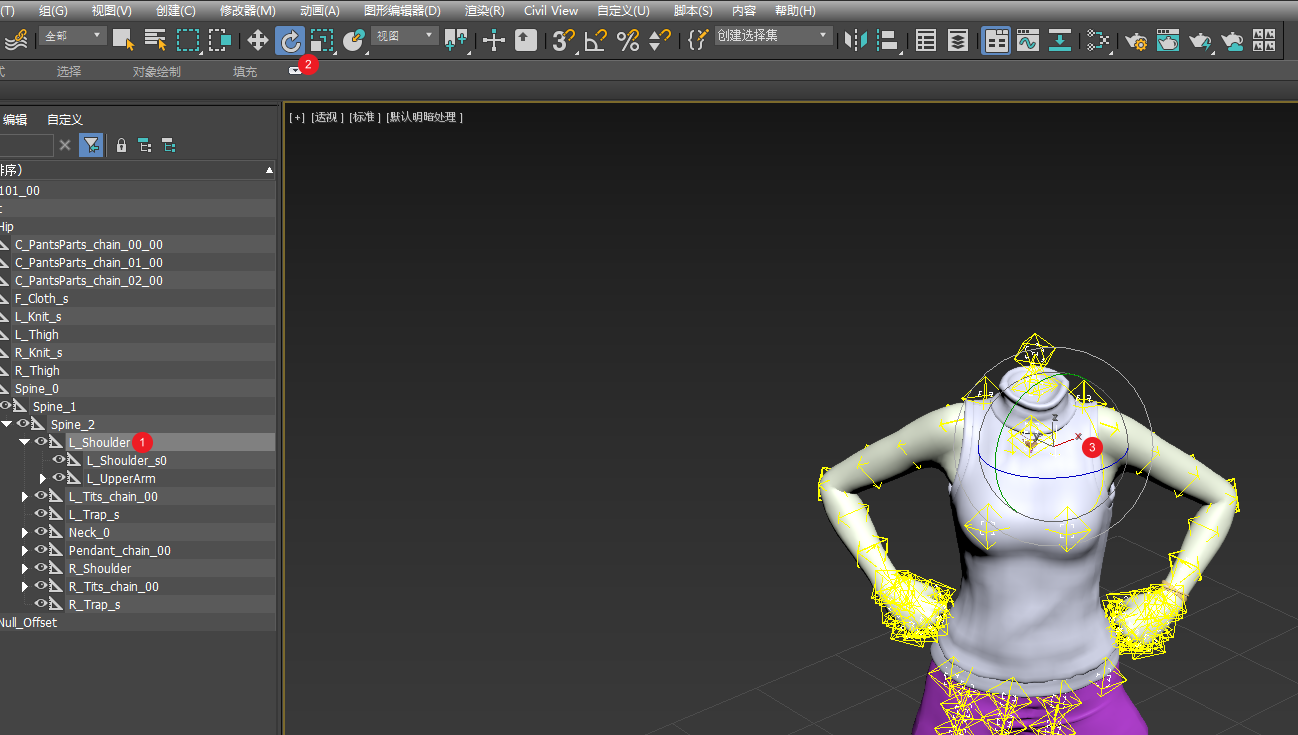The width and height of the screenshot is (1298, 735).
Task: Open the 视图(V) menu
Action: pos(111,10)
